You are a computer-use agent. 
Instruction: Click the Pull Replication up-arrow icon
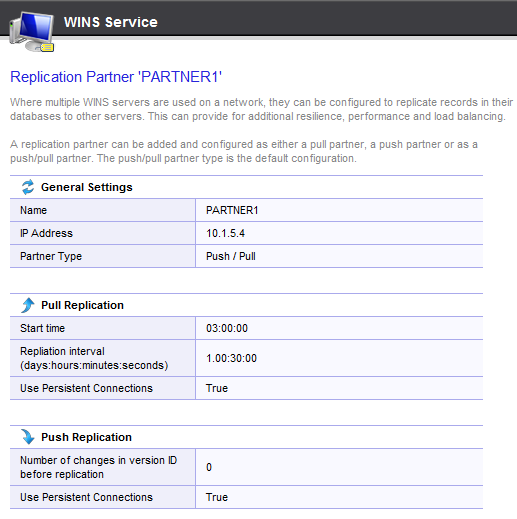pos(28,305)
